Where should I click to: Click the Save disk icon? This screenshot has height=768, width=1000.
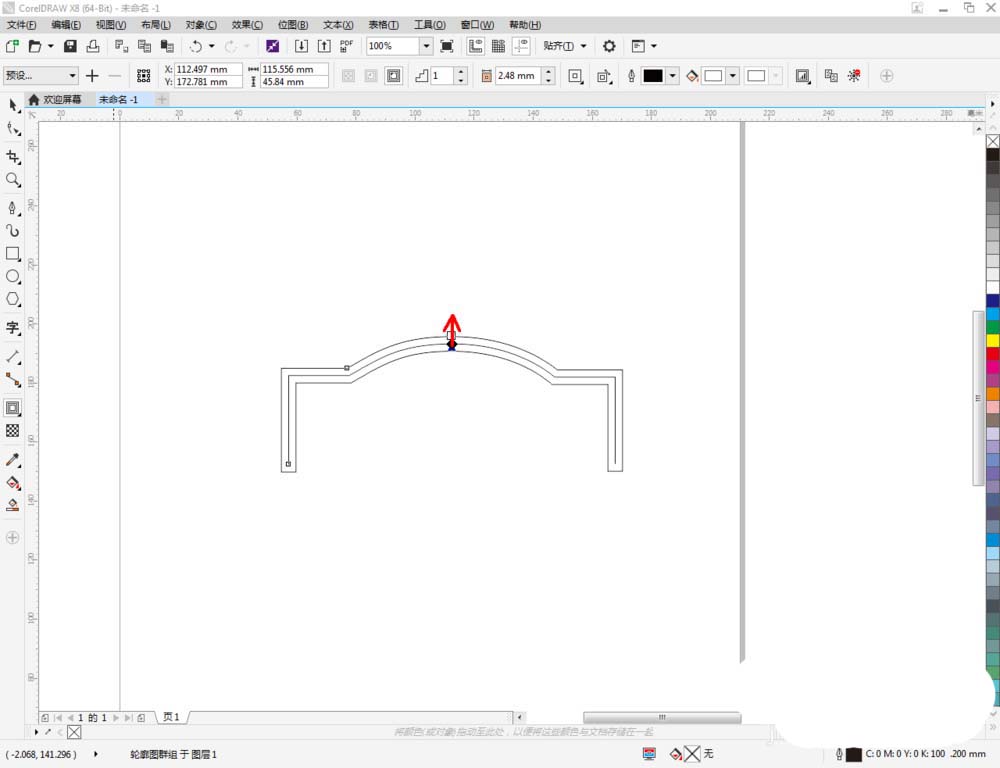70,46
